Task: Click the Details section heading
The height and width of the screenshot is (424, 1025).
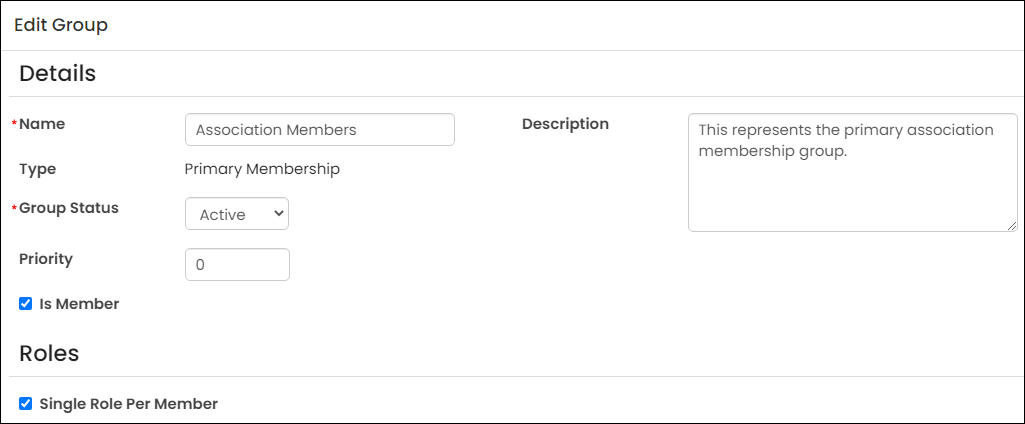Action: click(x=58, y=73)
